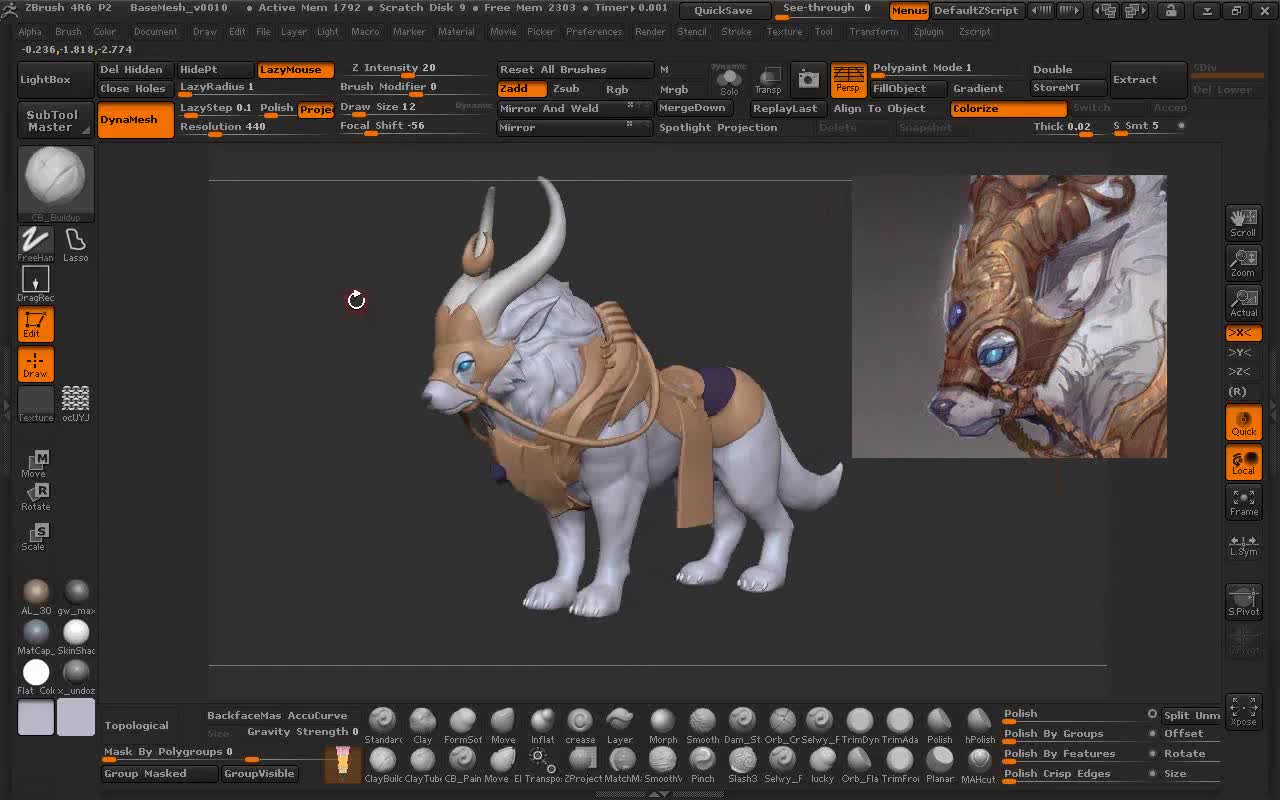Click the MergeDown button

692,108
